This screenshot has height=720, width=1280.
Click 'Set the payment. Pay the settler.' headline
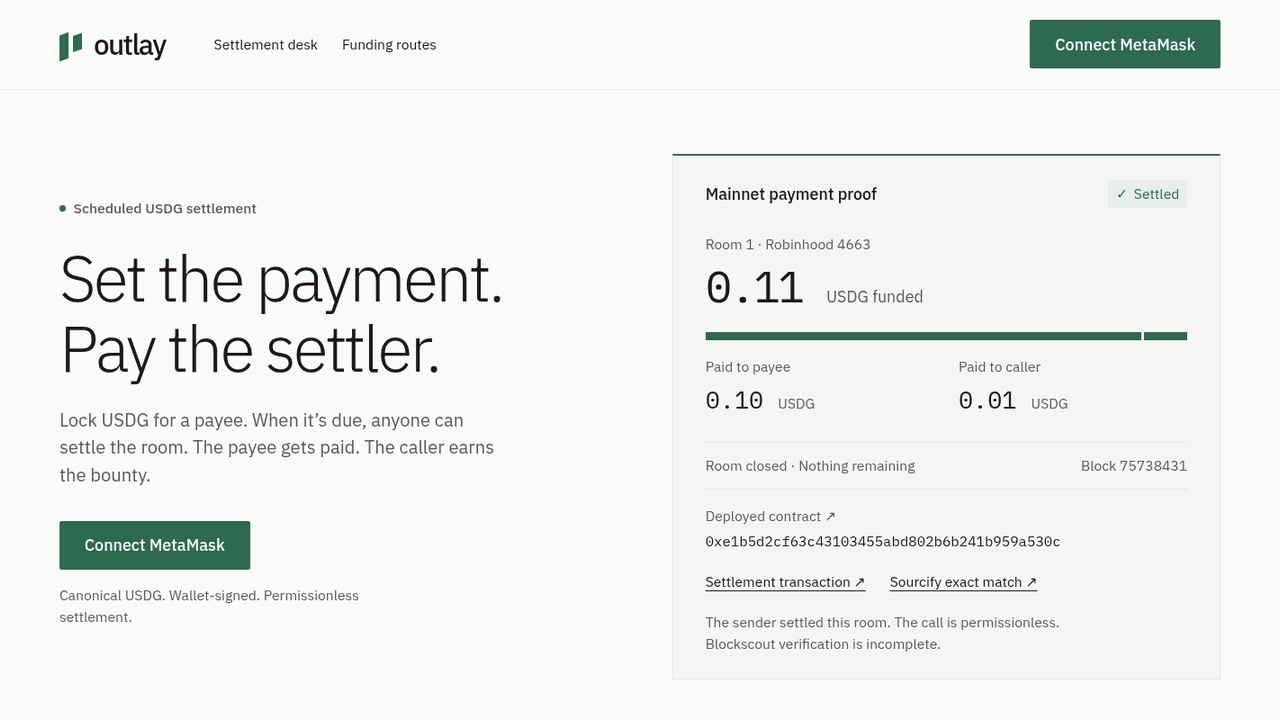click(x=281, y=314)
